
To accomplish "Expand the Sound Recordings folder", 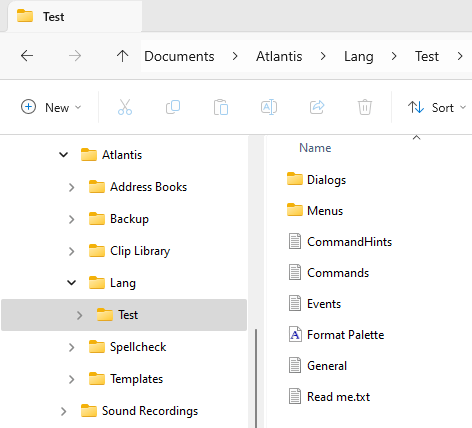I will 63,411.
